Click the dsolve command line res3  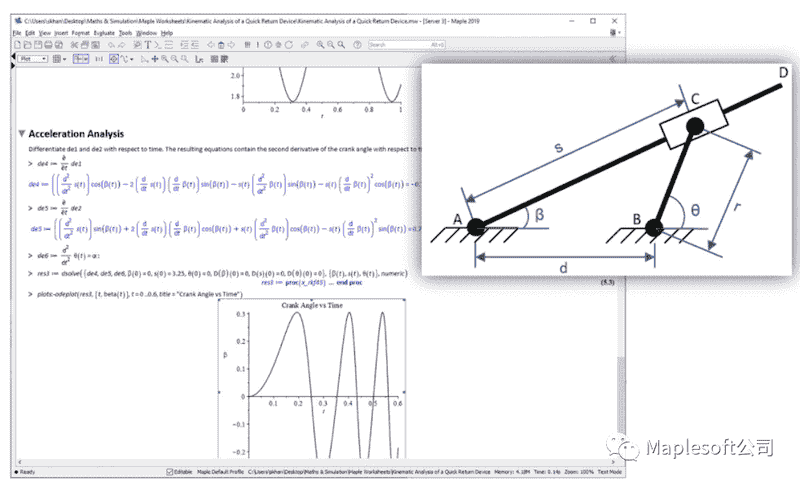coord(222,274)
